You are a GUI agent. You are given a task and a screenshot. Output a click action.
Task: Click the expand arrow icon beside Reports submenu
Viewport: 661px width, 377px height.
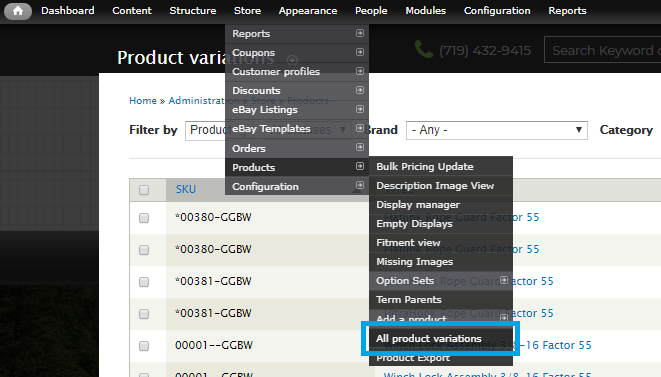click(360, 33)
